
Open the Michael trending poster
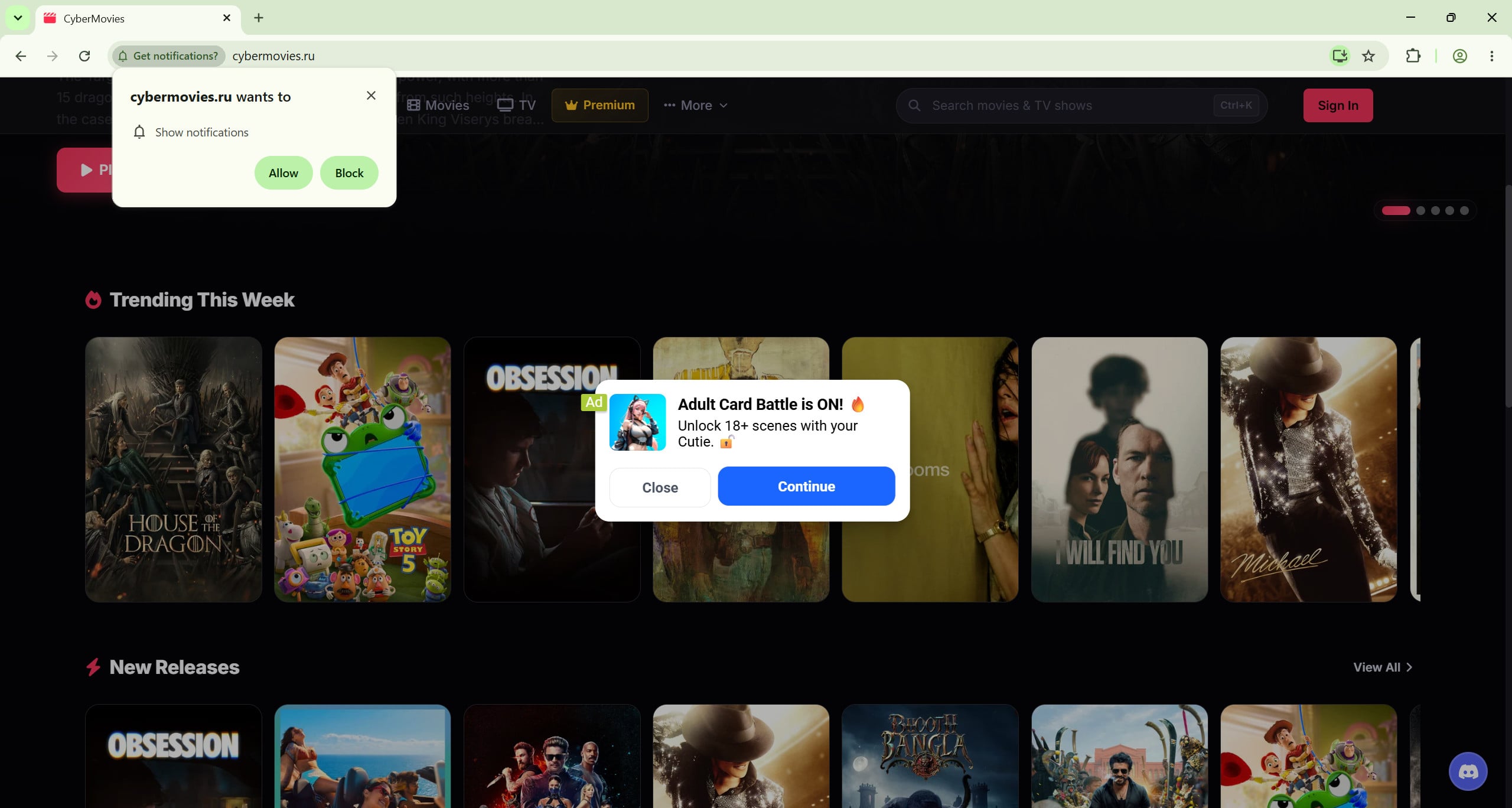point(1309,470)
